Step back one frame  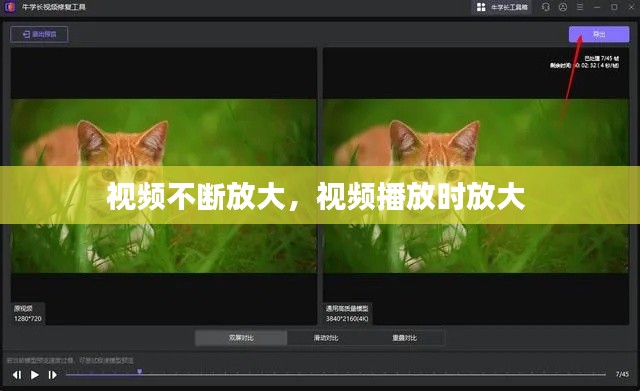click(17, 375)
